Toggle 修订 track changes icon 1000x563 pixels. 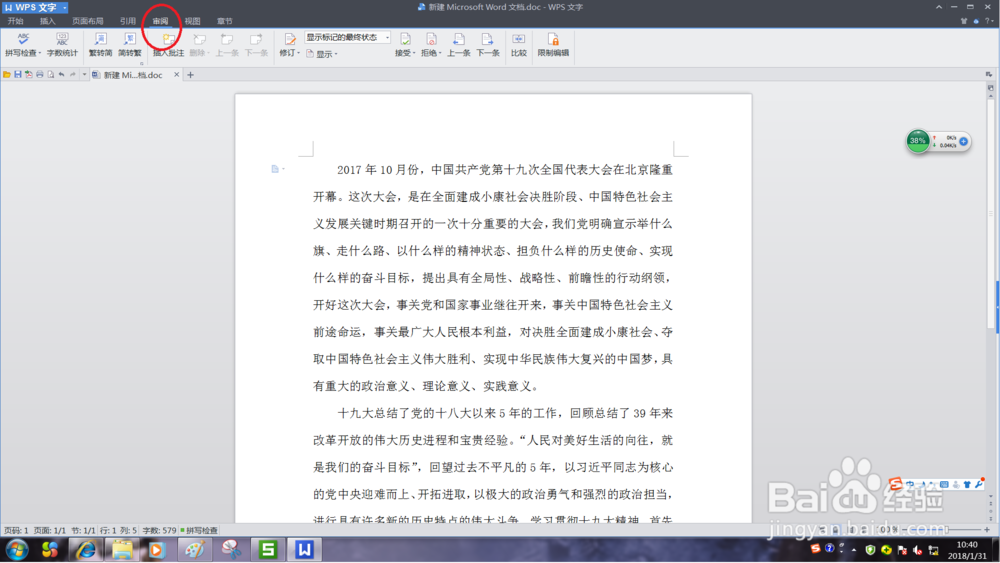290,40
